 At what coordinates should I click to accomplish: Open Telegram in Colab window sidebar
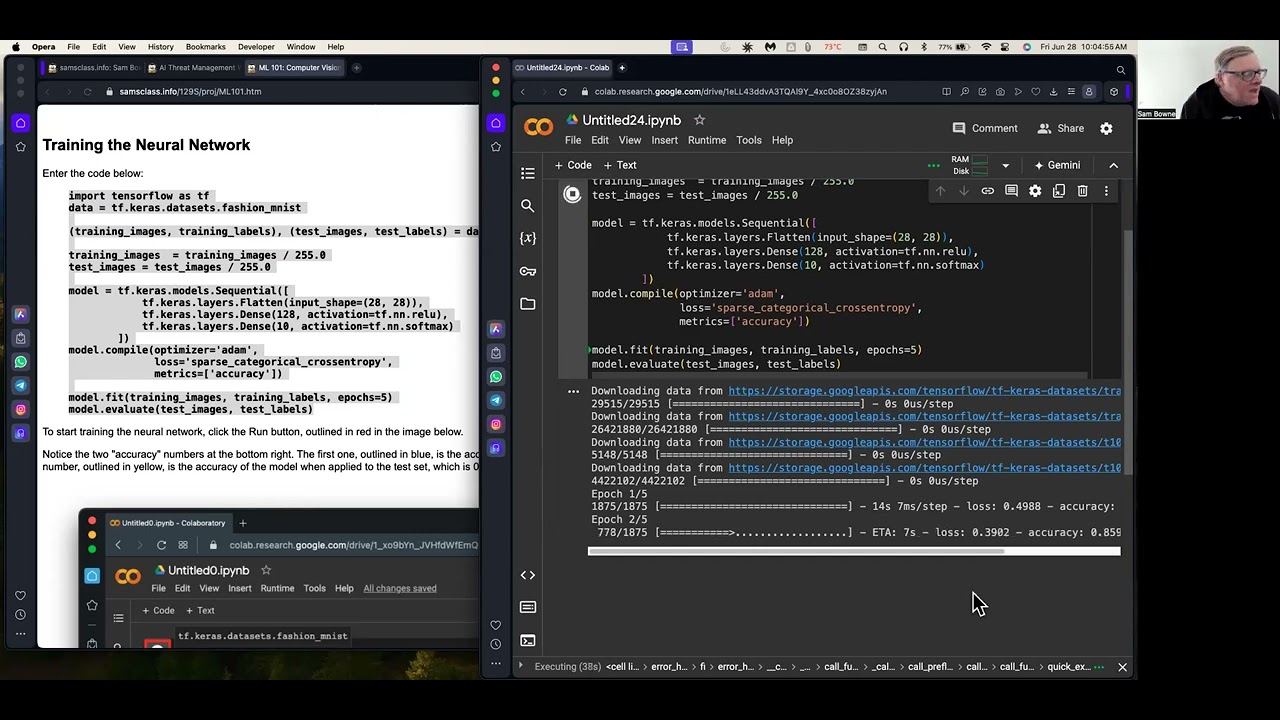(495, 401)
